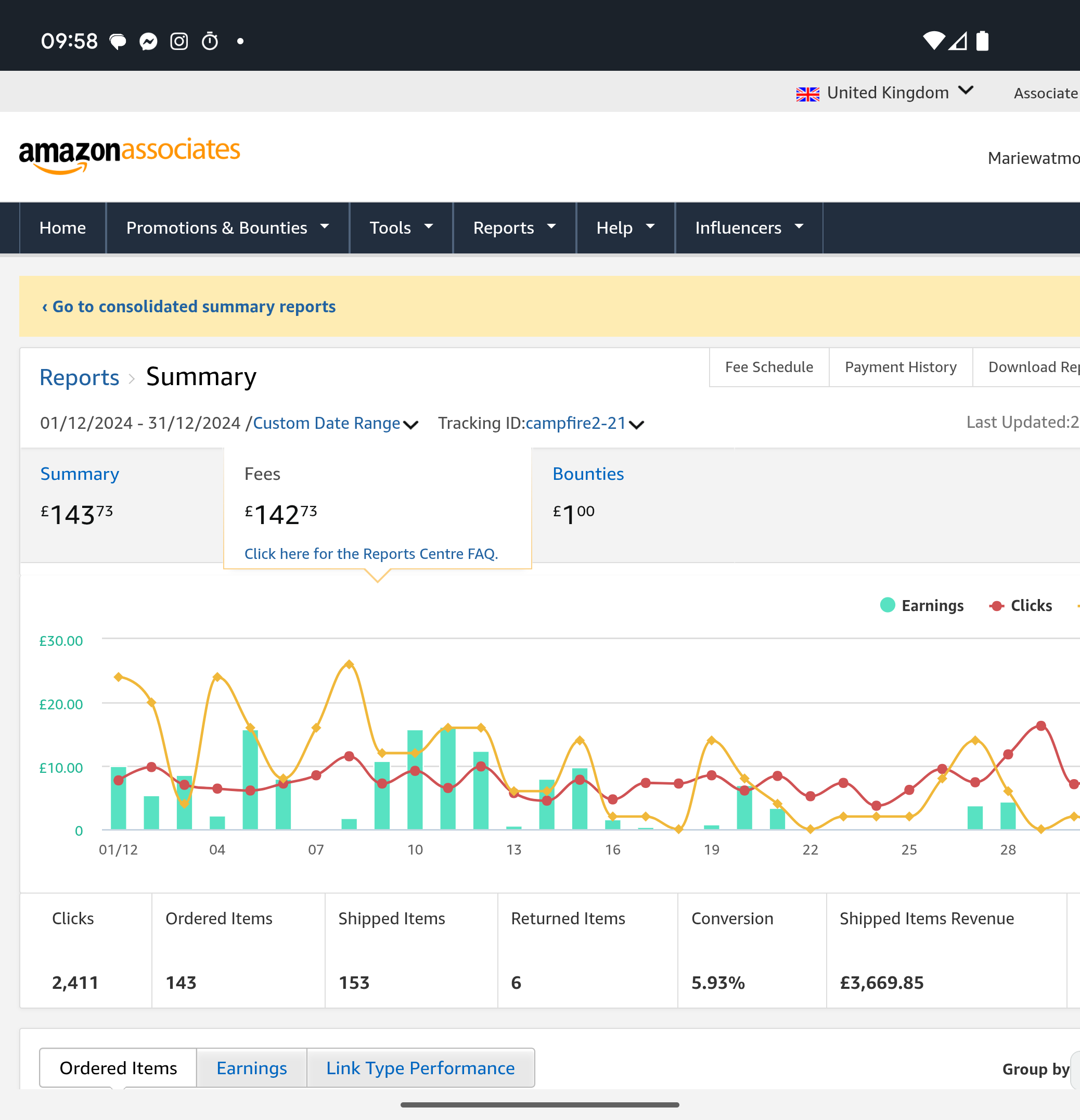Open the Reports Centre FAQ link

point(371,554)
